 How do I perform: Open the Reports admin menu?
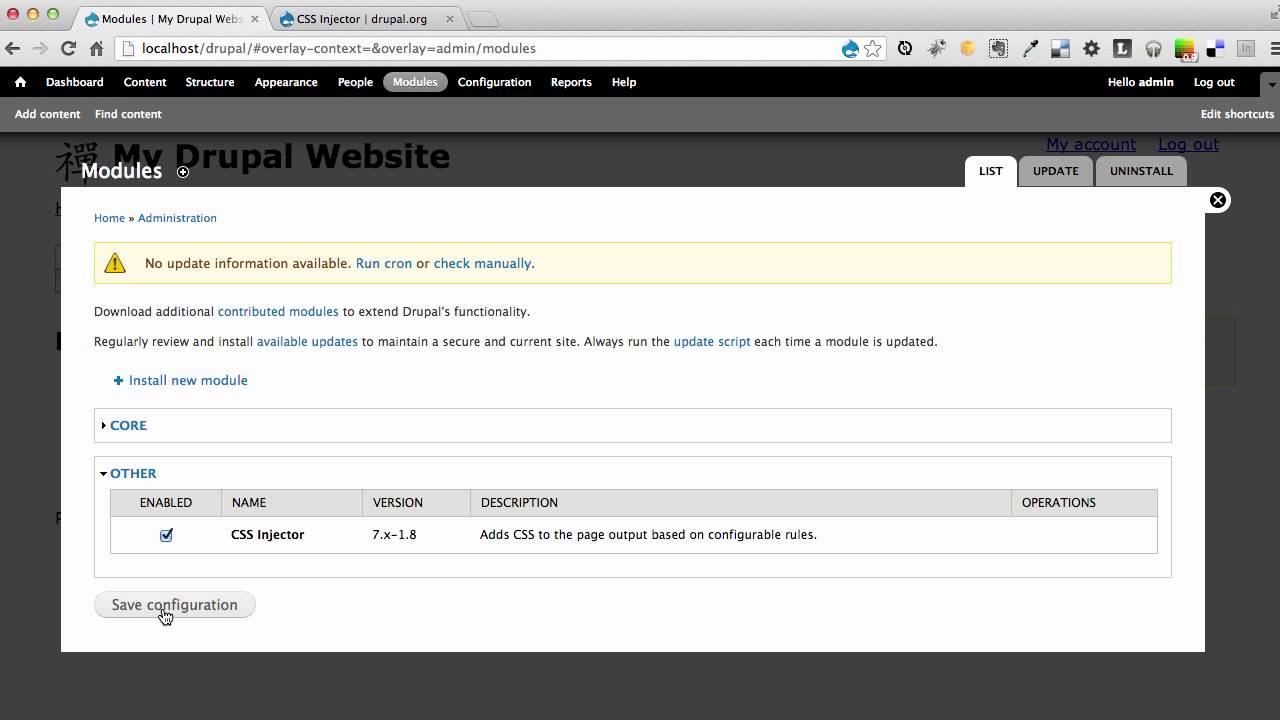(571, 82)
